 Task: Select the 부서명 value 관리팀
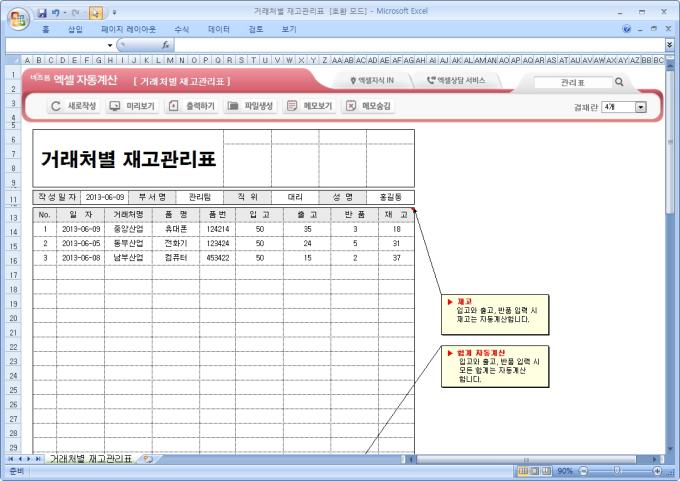(199, 197)
